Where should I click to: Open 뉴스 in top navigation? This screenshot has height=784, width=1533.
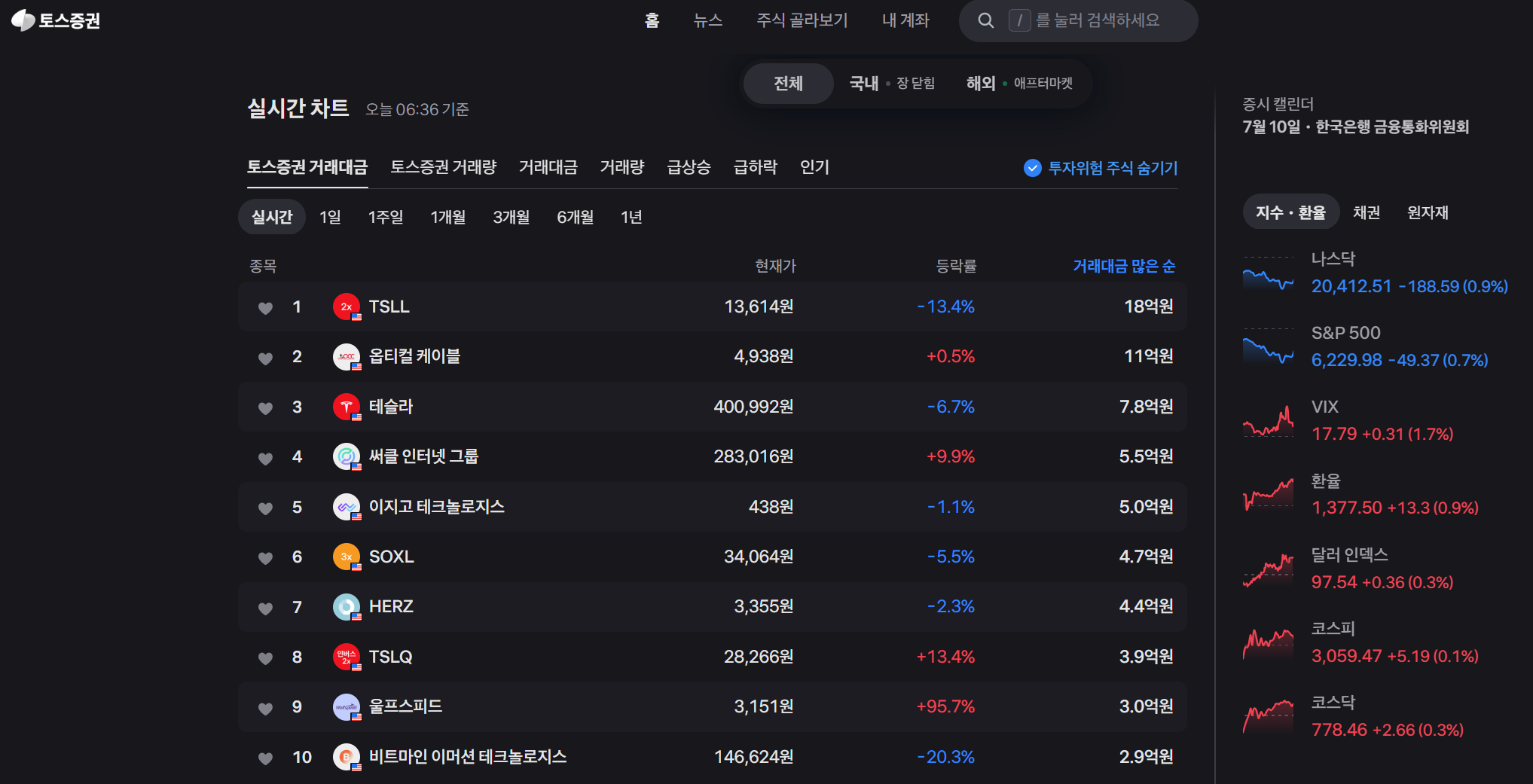pyautogui.click(x=708, y=20)
